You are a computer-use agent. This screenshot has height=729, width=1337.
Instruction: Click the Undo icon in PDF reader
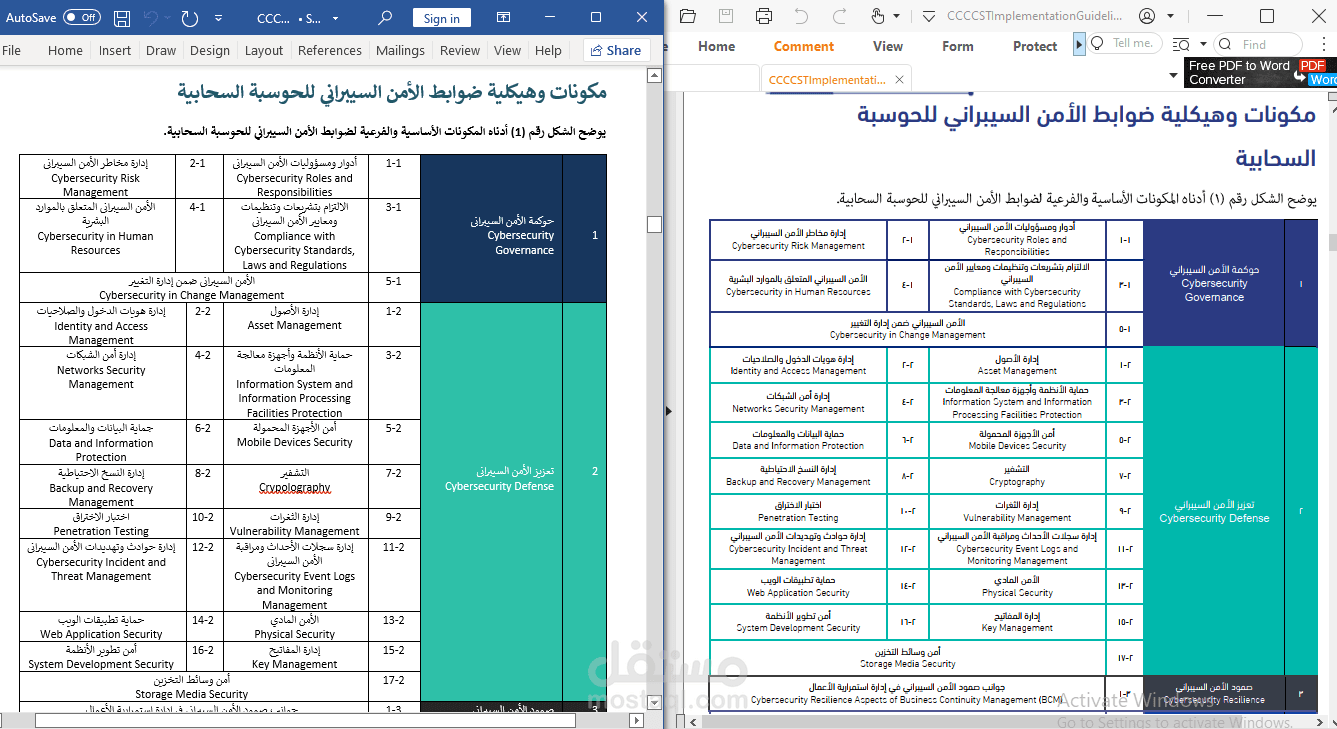[801, 16]
